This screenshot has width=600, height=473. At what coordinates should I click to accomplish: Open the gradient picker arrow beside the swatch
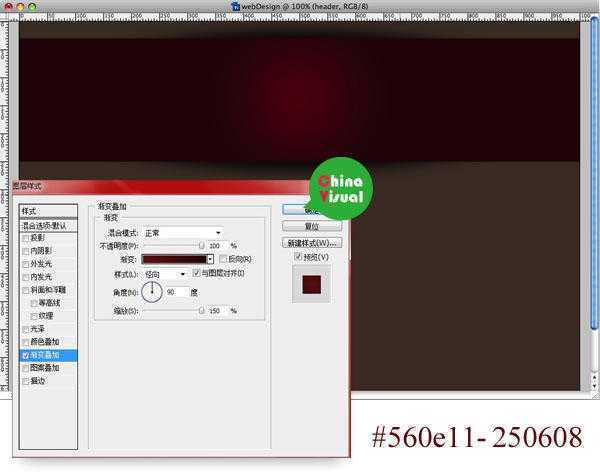(210, 259)
